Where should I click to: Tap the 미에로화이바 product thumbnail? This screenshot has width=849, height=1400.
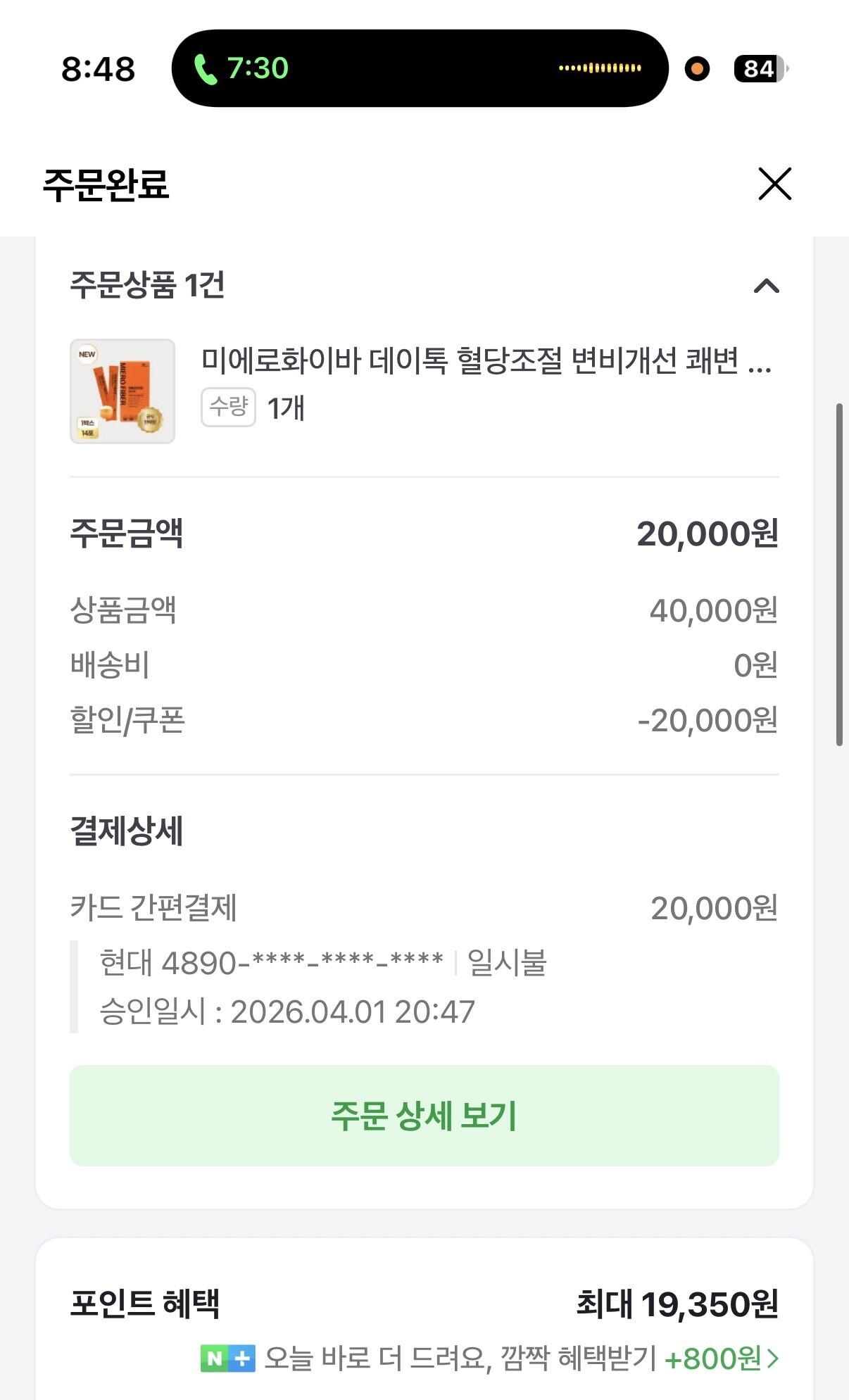point(122,391)
